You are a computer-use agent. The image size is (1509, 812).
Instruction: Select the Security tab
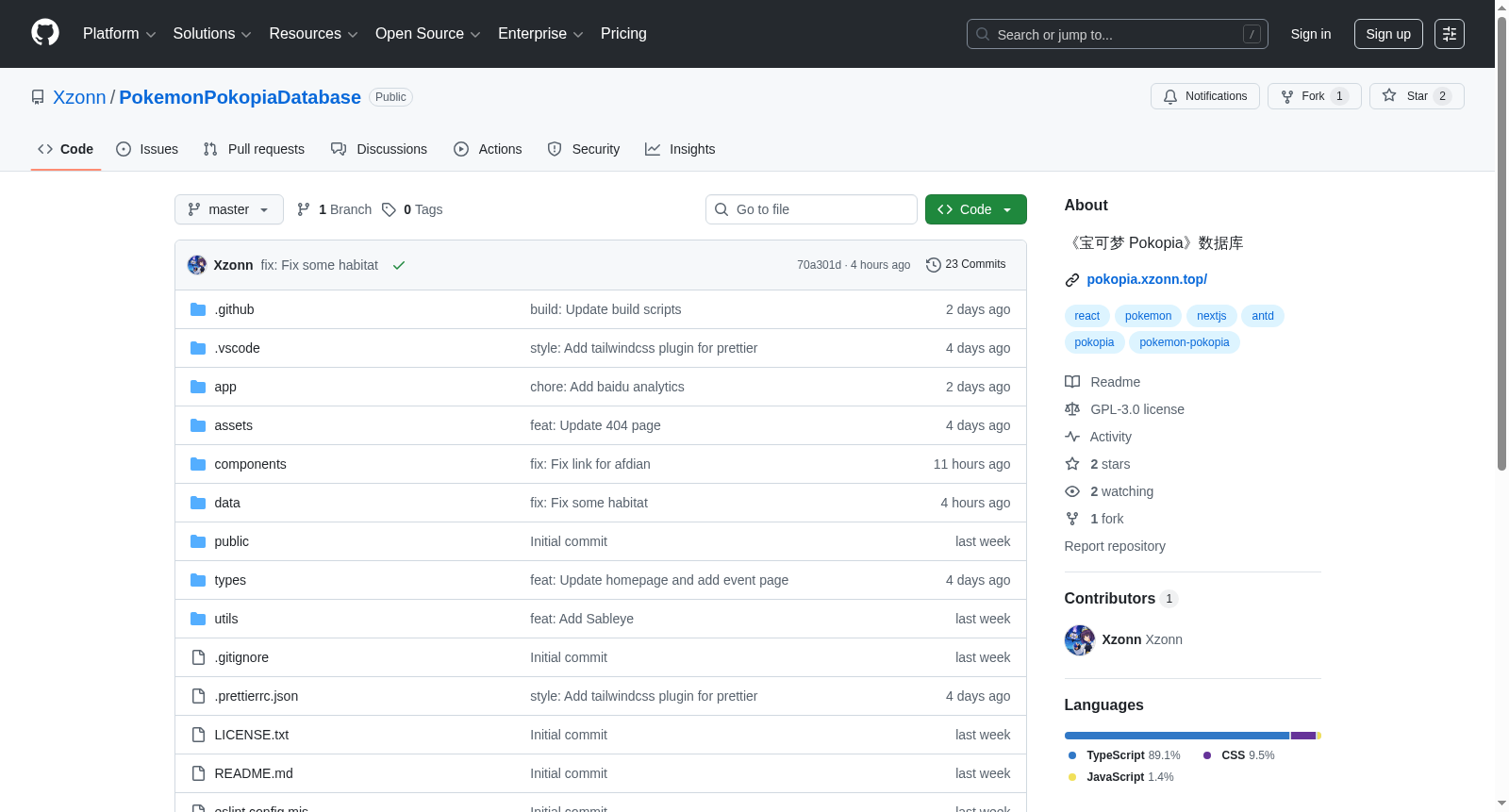[584, 149]
